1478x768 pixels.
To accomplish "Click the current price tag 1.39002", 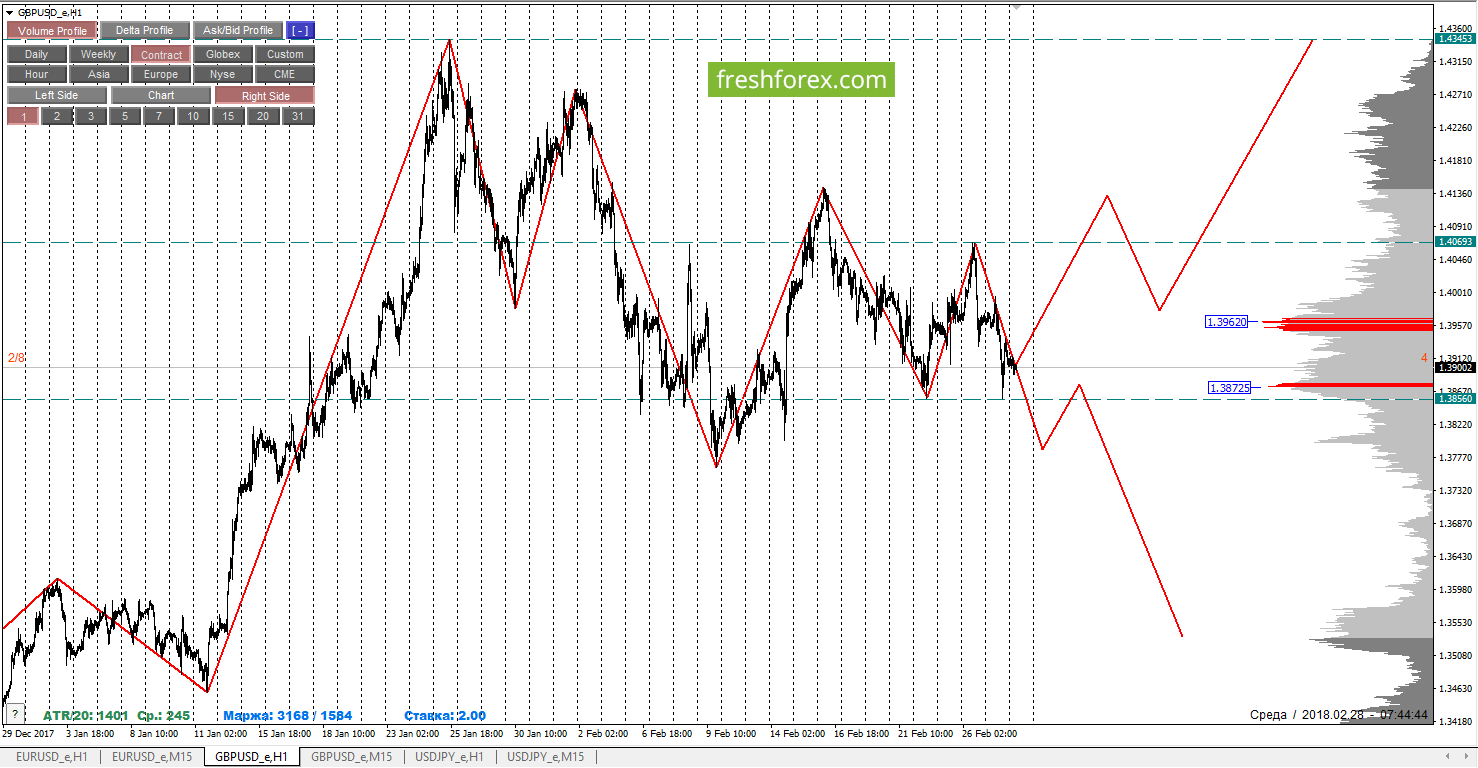I will point(1454,368).
